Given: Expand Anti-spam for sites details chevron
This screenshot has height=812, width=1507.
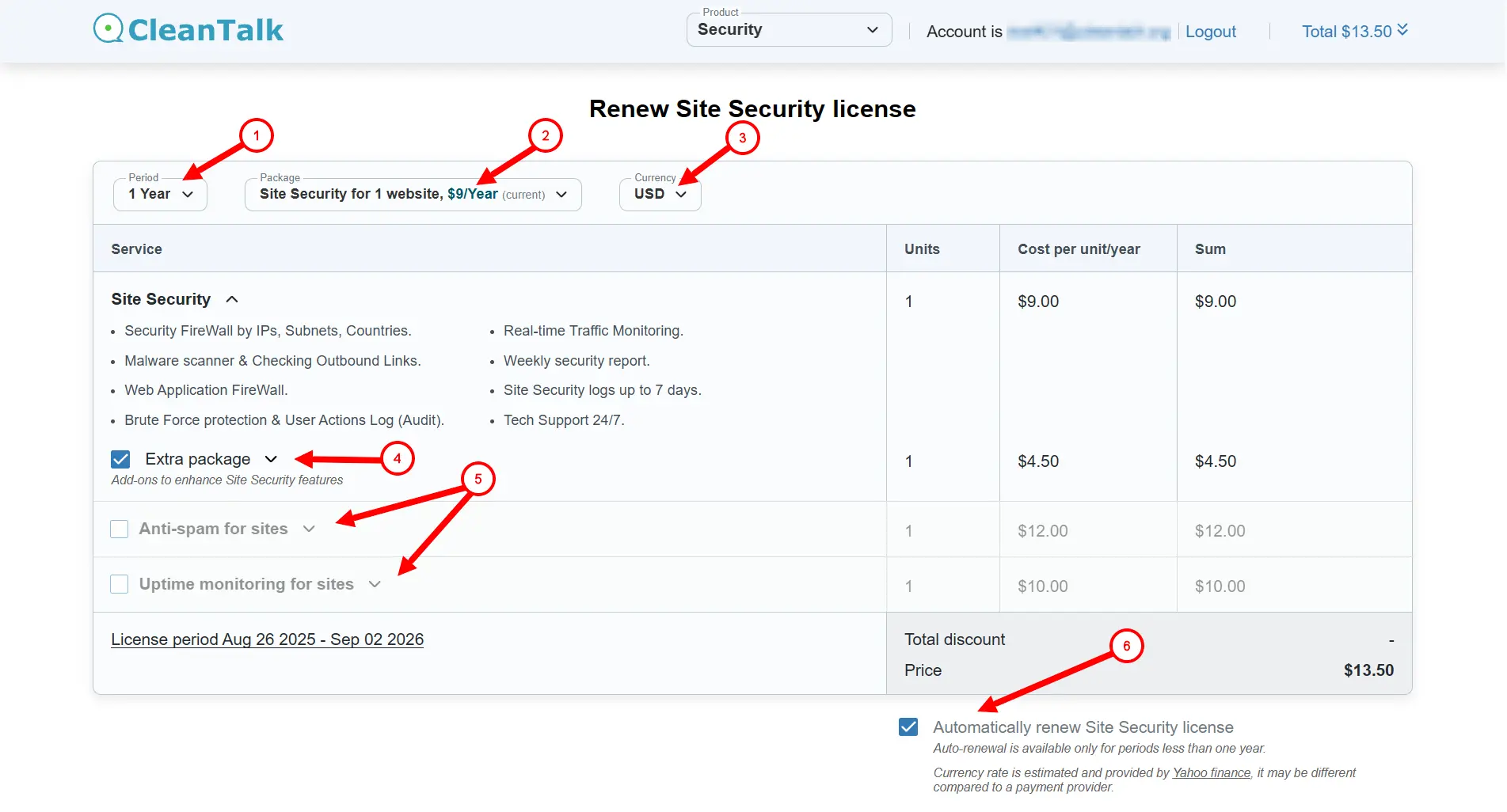Looking at the screenshot, I should coord(309,529).
